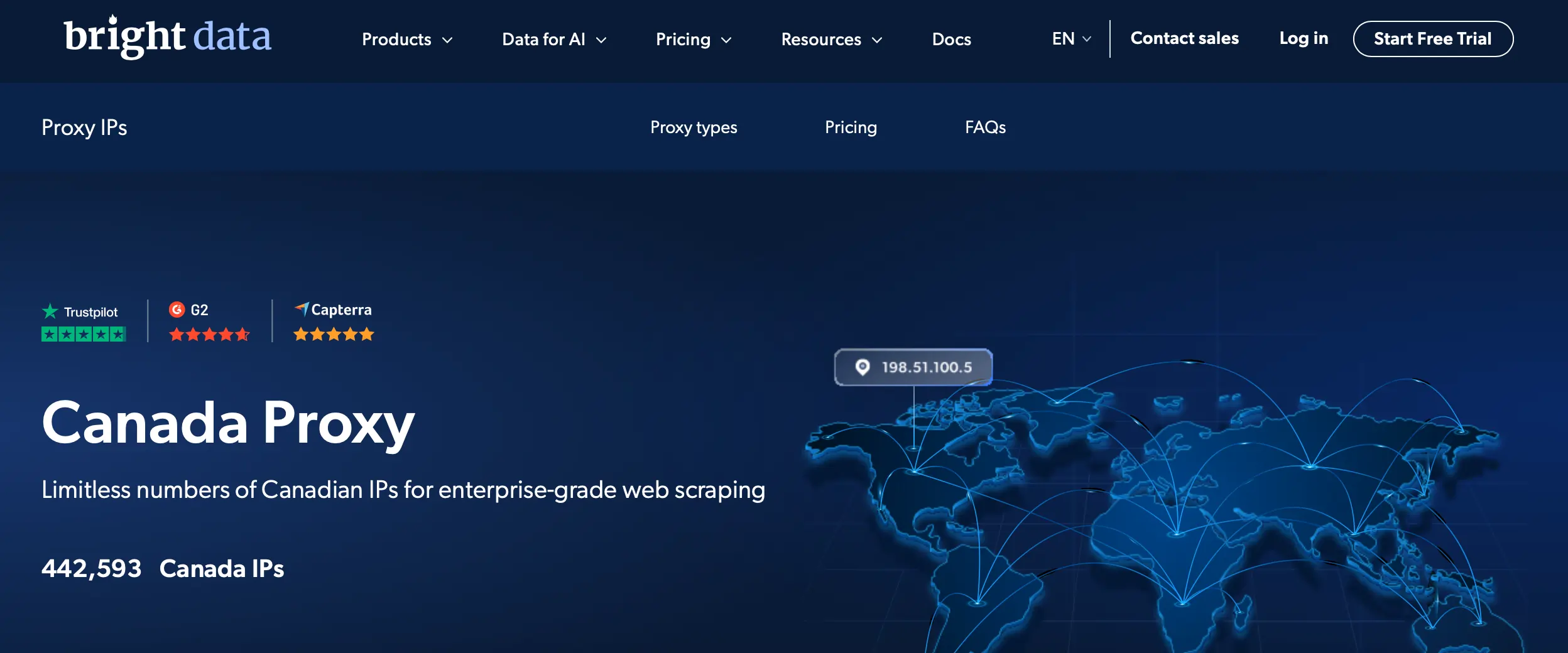This screenshot has height=653, width=1568.
Task: Click the G2 red circle logo
Action: [x=177, y=310]
